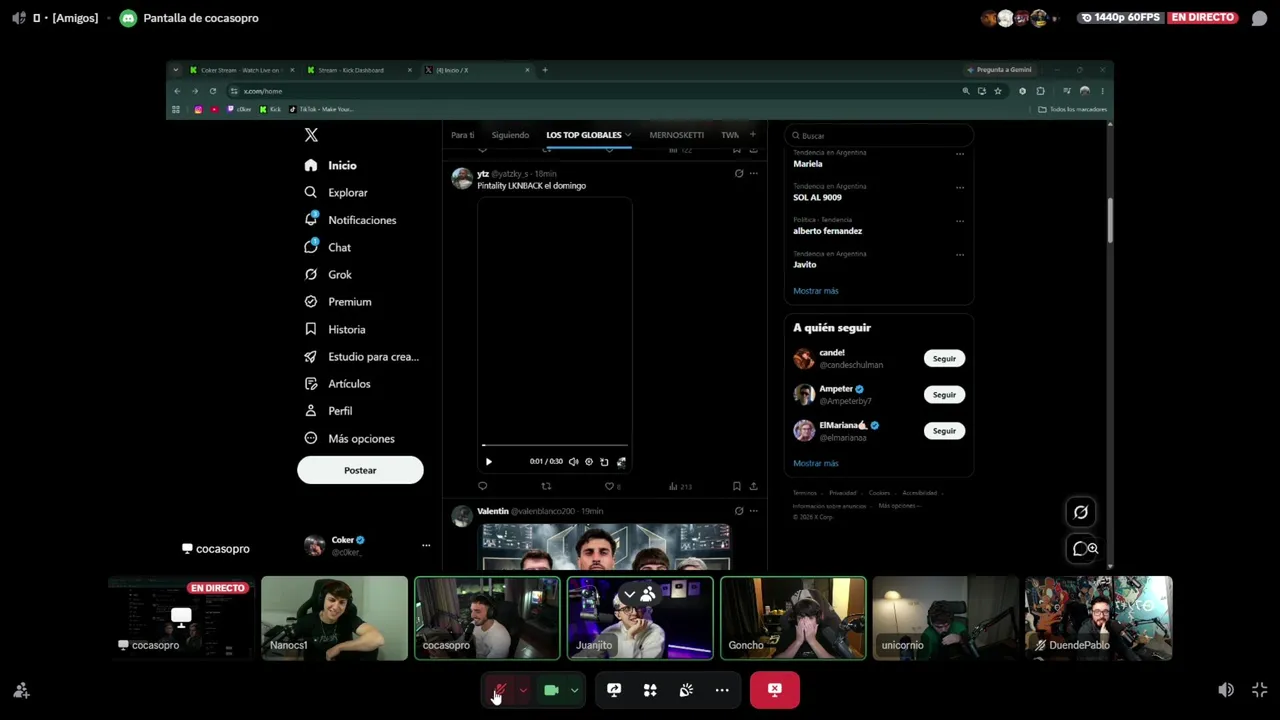
Task: Open camera options arrow beside the camera
Action: point(574,690)
